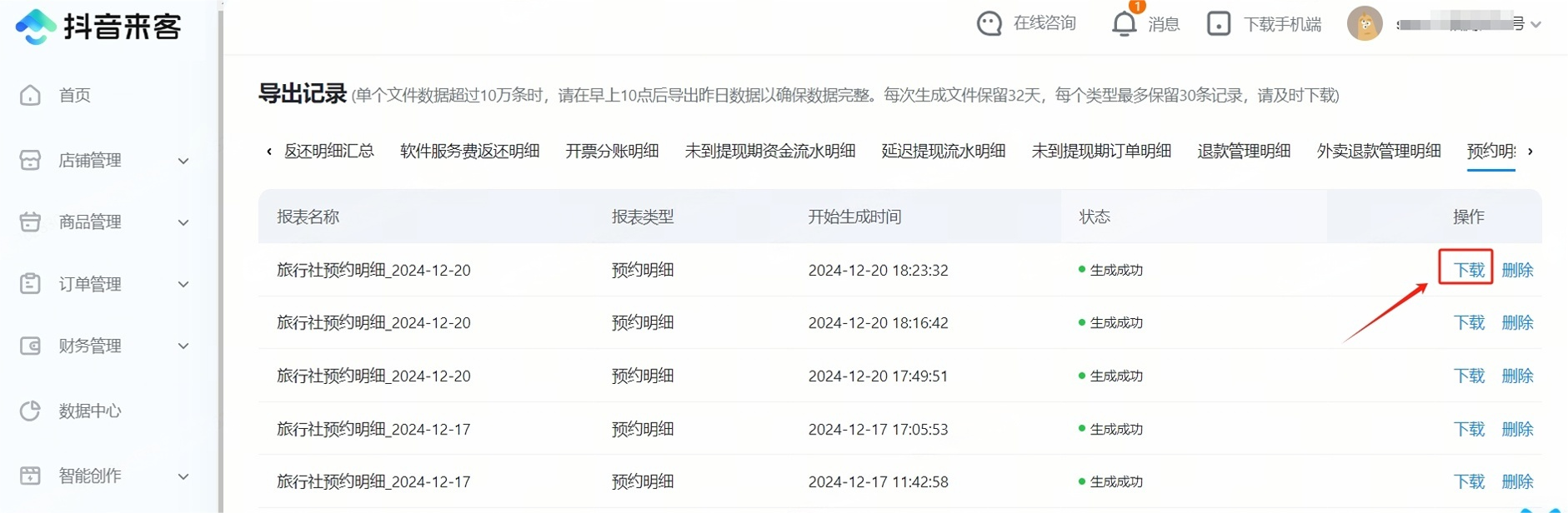Expand the 店铺管理 menu chevron
This screenshot has width=1568, height=513.
point(183,161)
